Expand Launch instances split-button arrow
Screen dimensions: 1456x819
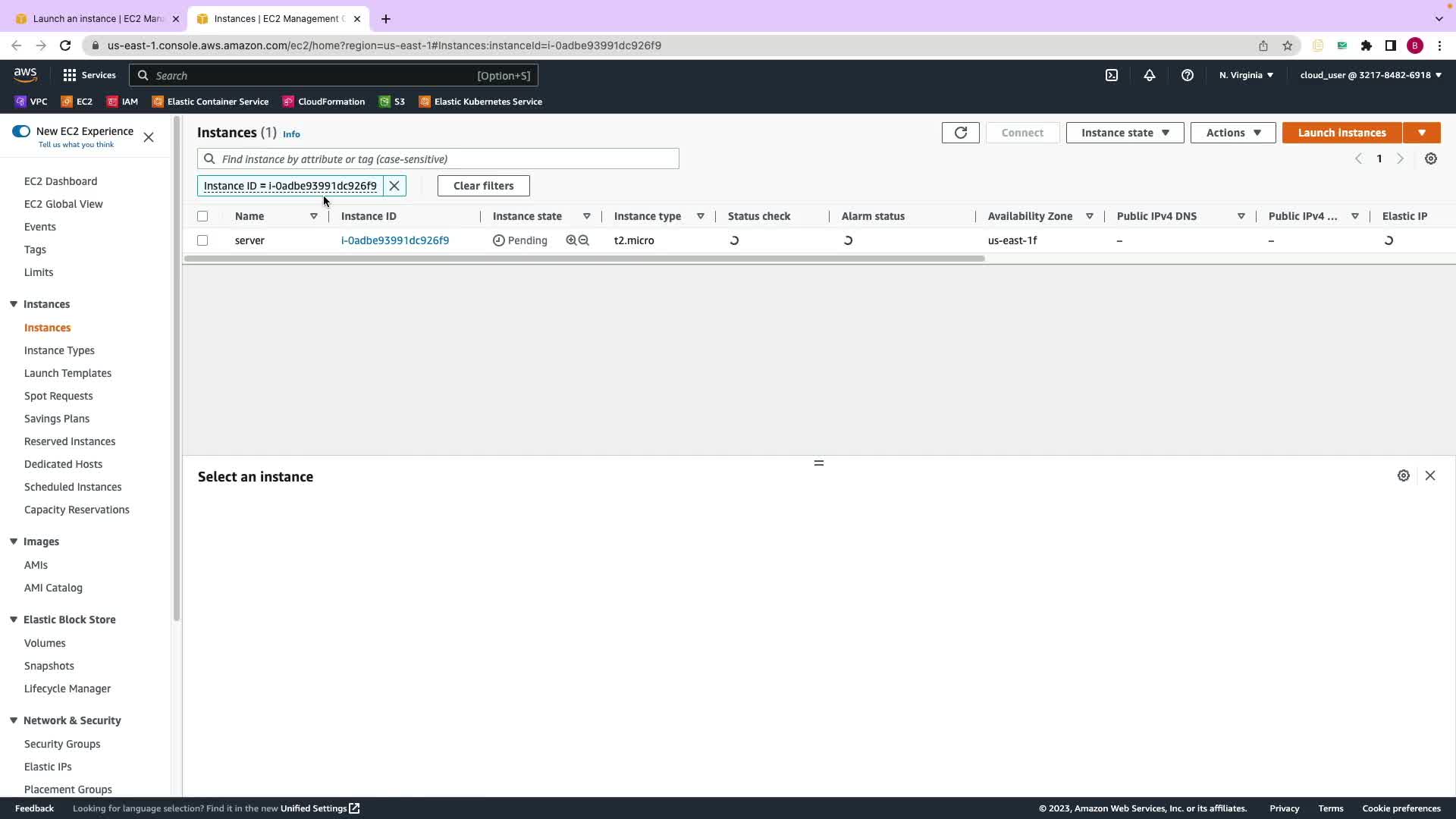(x=1421, y=133)
